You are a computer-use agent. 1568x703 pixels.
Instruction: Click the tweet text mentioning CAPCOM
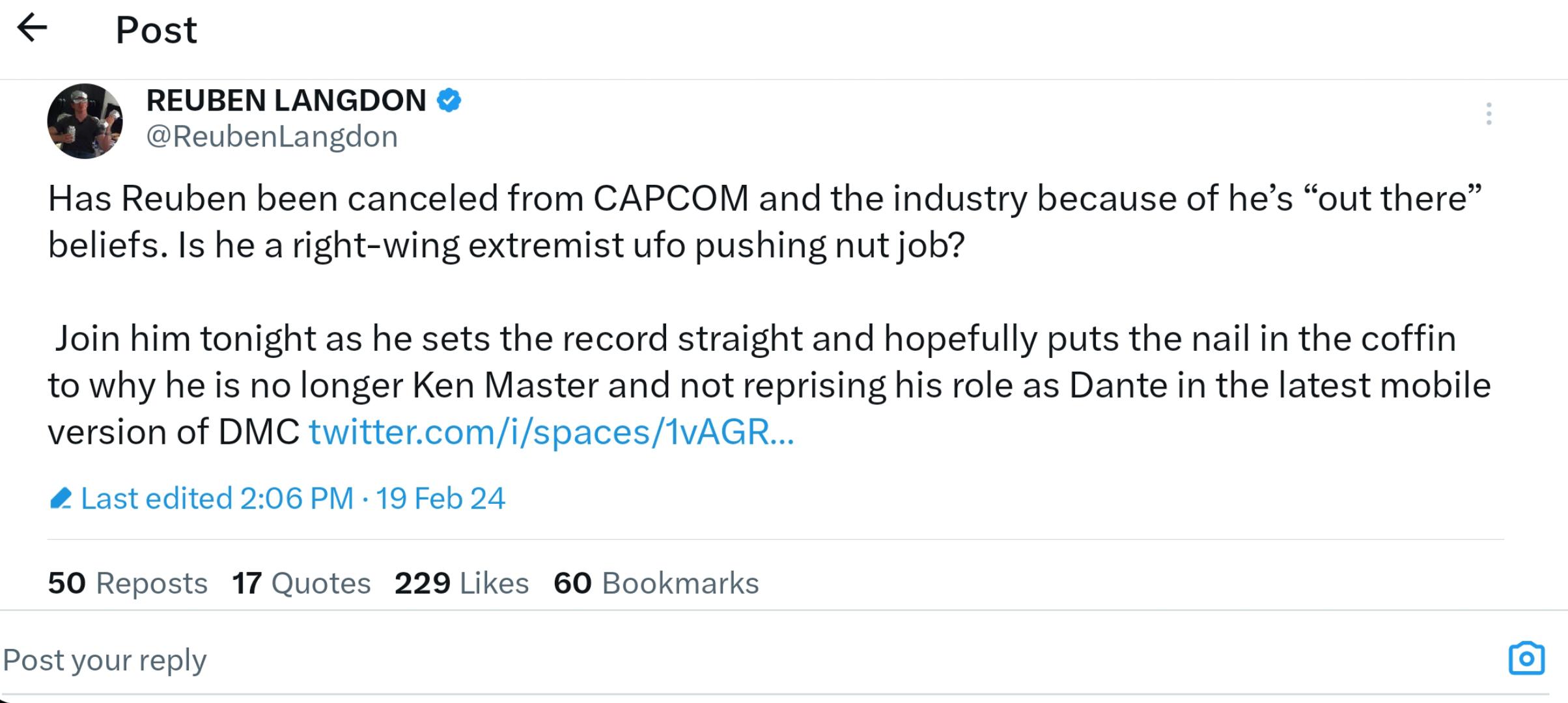(671, 199)
